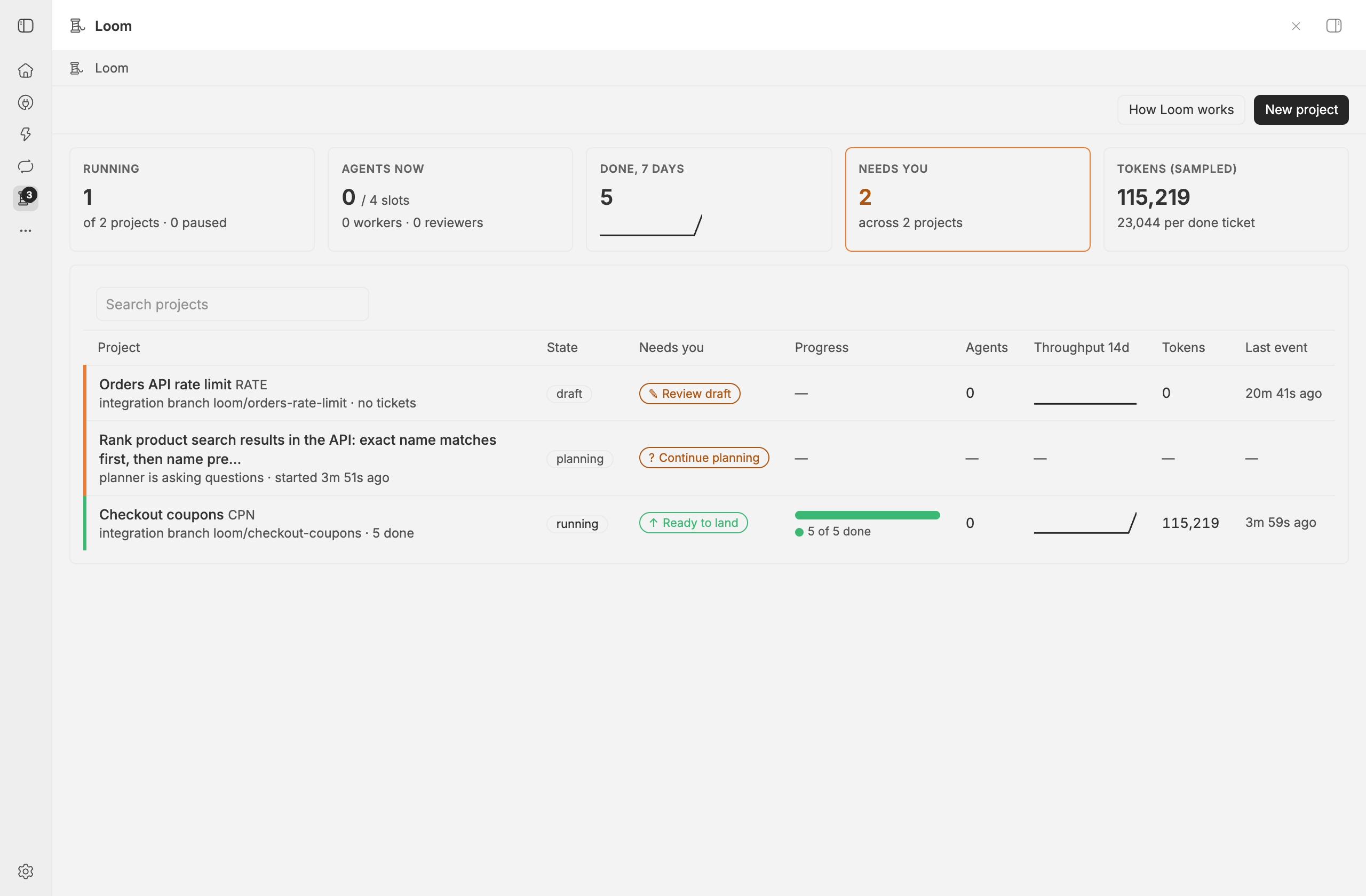The width and height of the screenshot is (1366, 896).
Task: Toggle the left sidebar panel icon
Action: 25,26
